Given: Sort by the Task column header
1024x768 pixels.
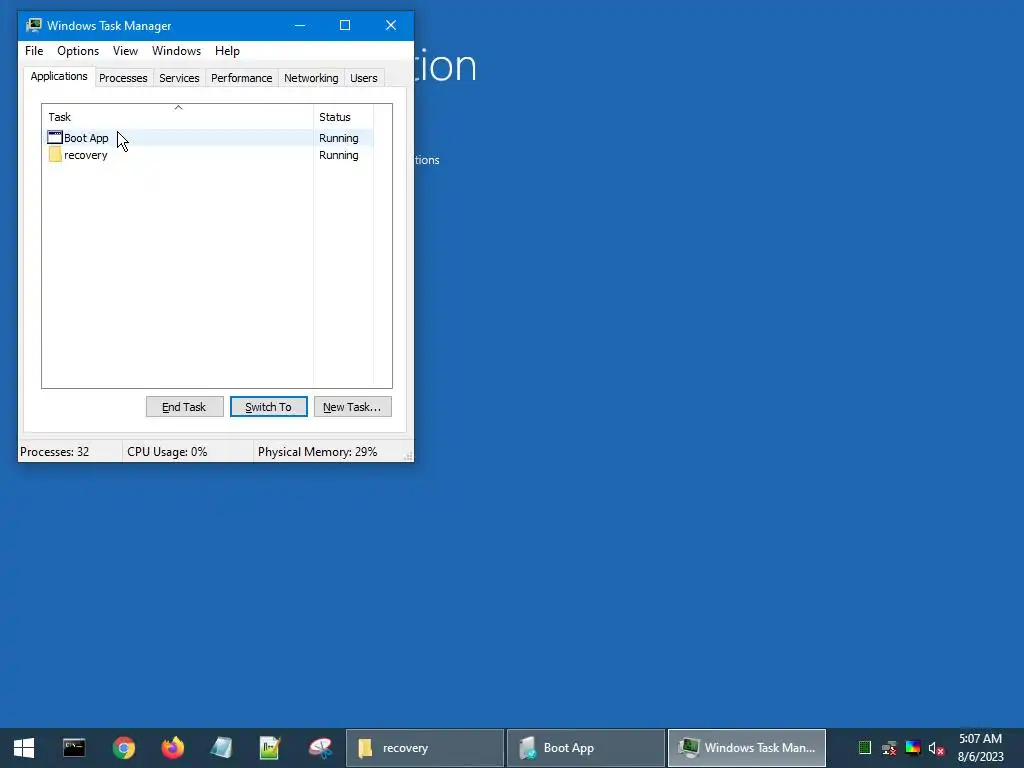Looking at the screenshot, I should click(x=178, y=117).
